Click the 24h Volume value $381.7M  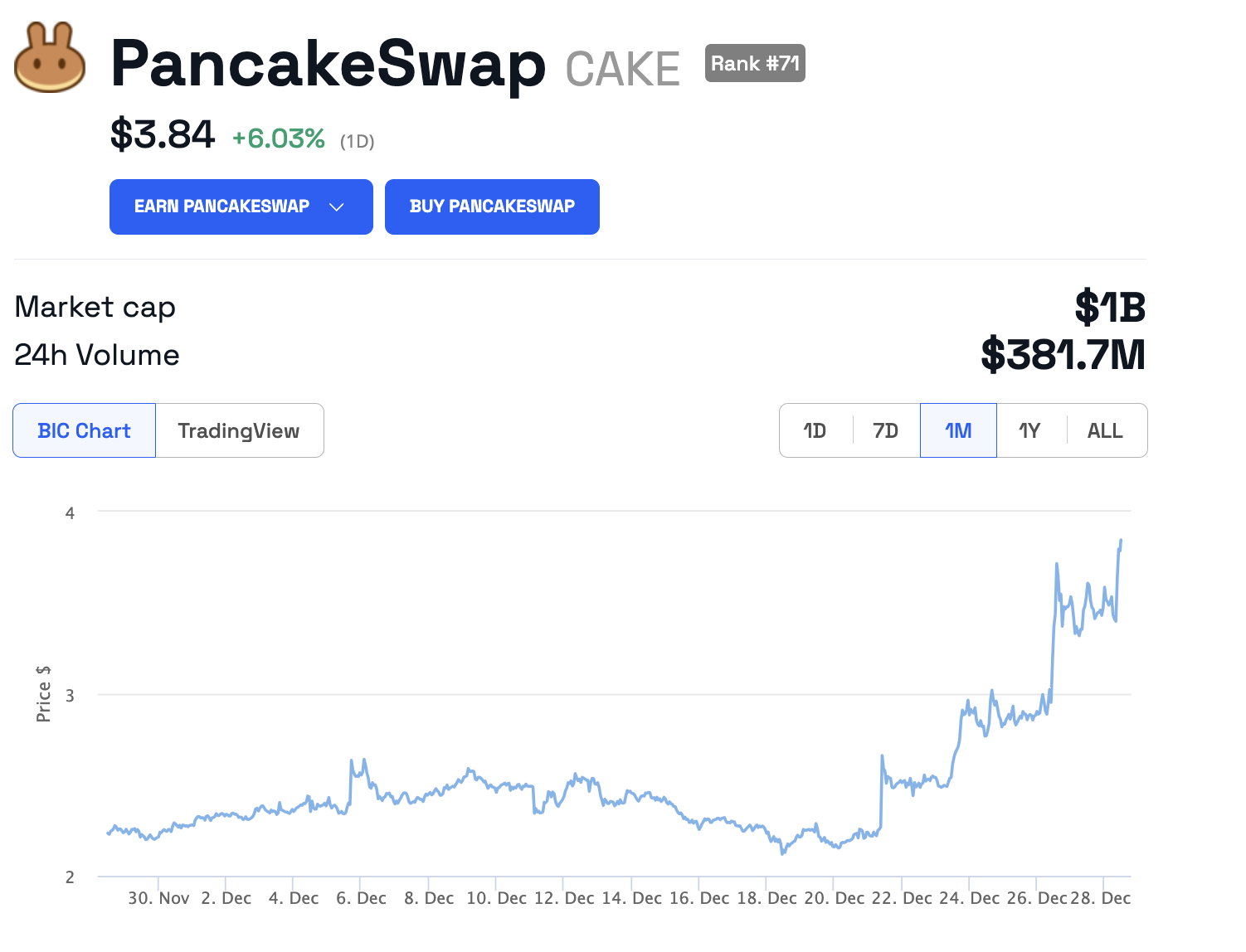(1063, 354)
